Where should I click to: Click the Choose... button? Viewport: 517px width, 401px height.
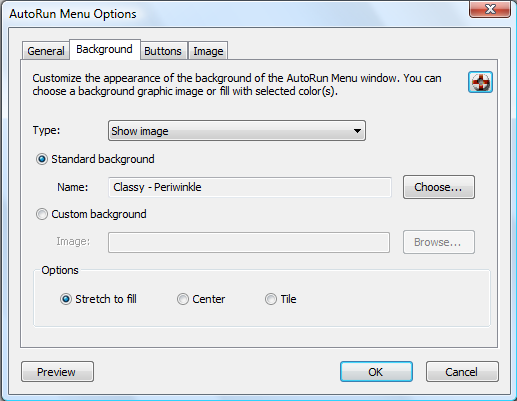(x=439, y=187)
